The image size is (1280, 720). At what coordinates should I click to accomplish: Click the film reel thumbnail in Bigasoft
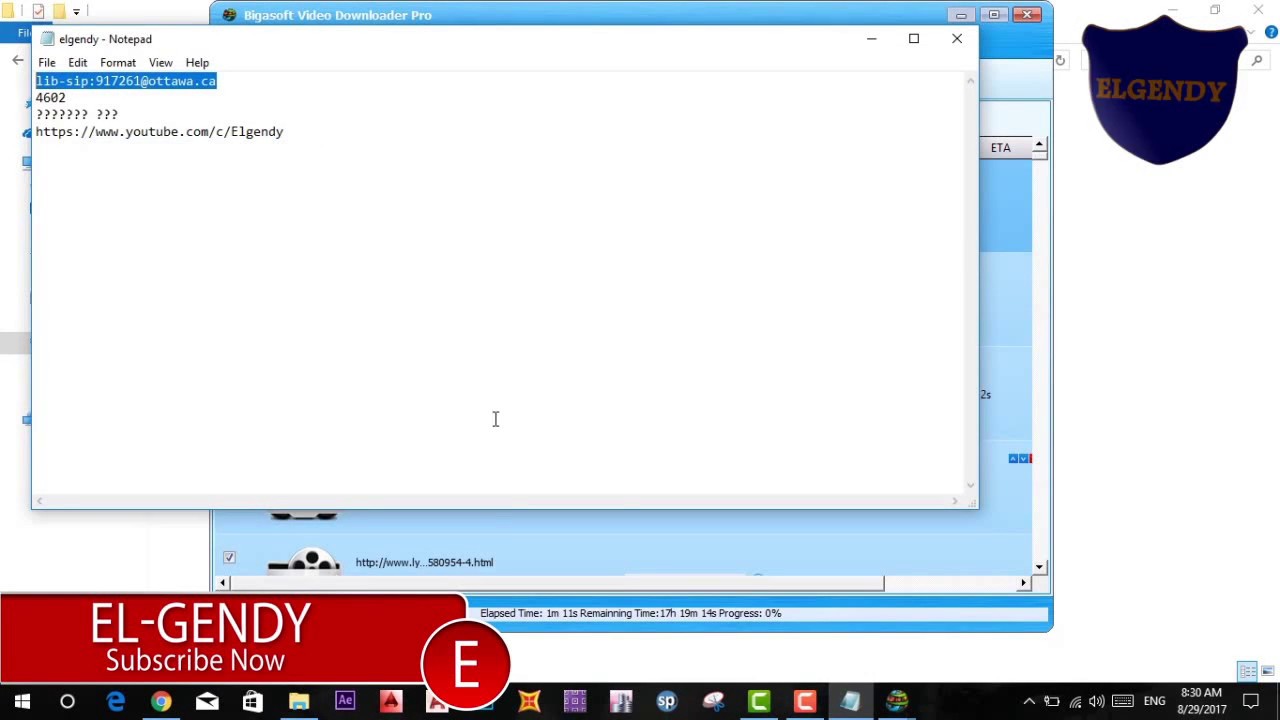(304, 561)
